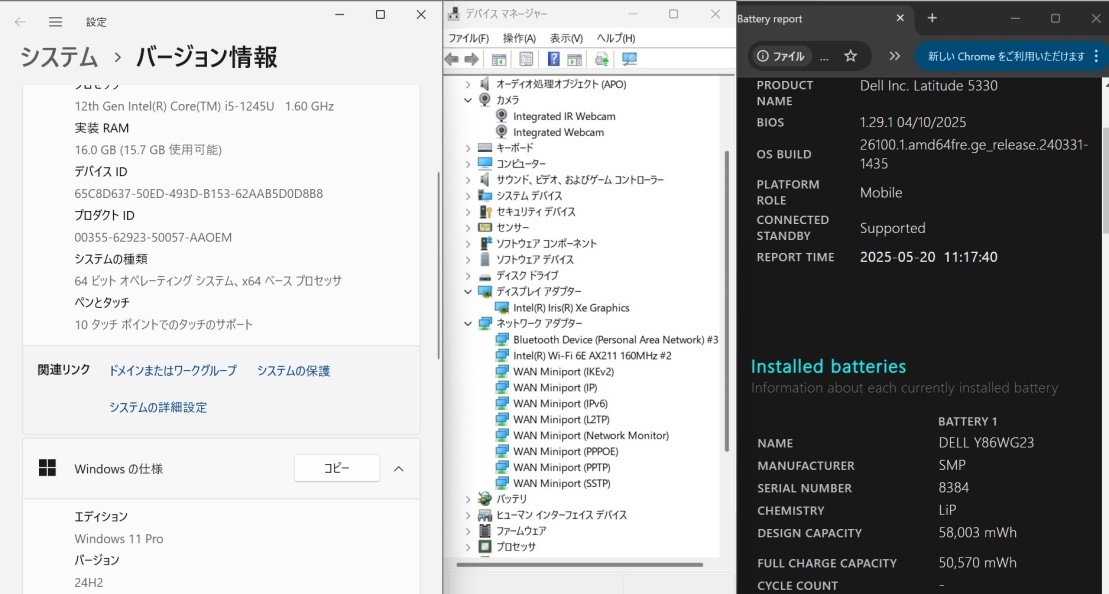This screenshot has width=1109, height=594.
Task: Click the product ID 00355-62923-50057-AAOEM
Action: pos(153,238)
